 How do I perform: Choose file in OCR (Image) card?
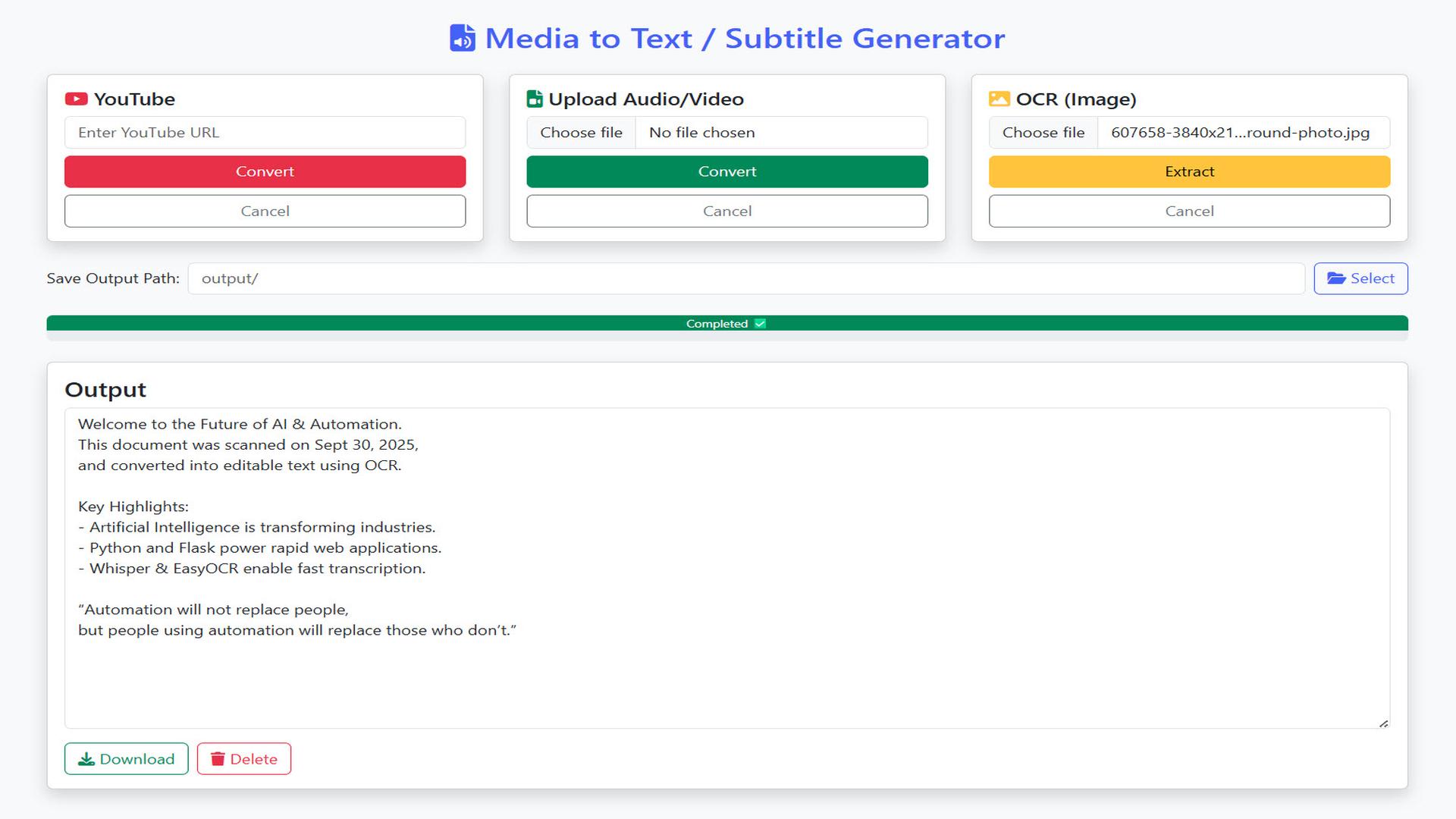[1043, 133]
